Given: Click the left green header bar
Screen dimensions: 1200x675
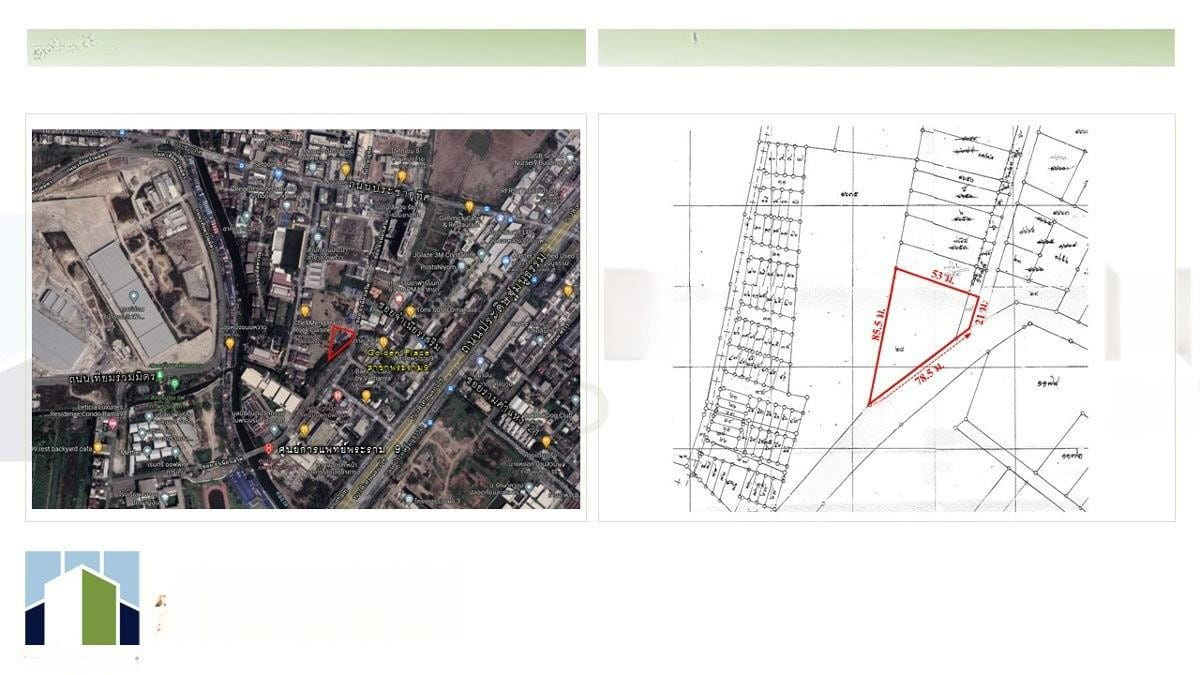Looking at the screenshot, I should tap(306, 48).
